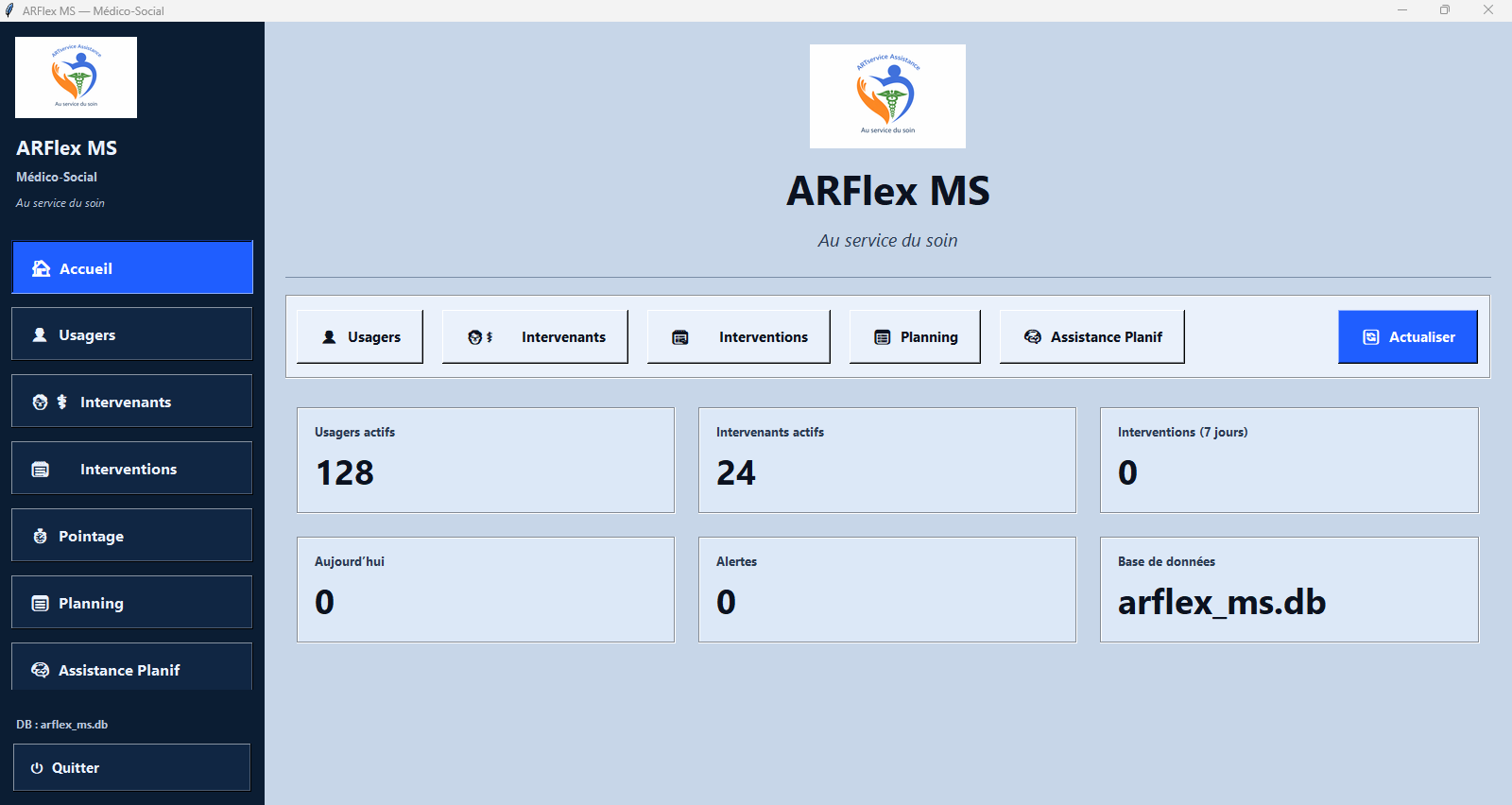
Task: Select Interventions in the sidebar
Action: [x=132, y=468]
